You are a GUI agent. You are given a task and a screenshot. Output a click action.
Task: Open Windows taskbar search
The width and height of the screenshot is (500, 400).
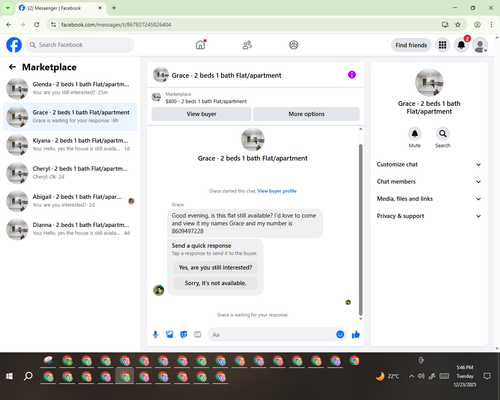pyautogui.click(x=28, y=376)
